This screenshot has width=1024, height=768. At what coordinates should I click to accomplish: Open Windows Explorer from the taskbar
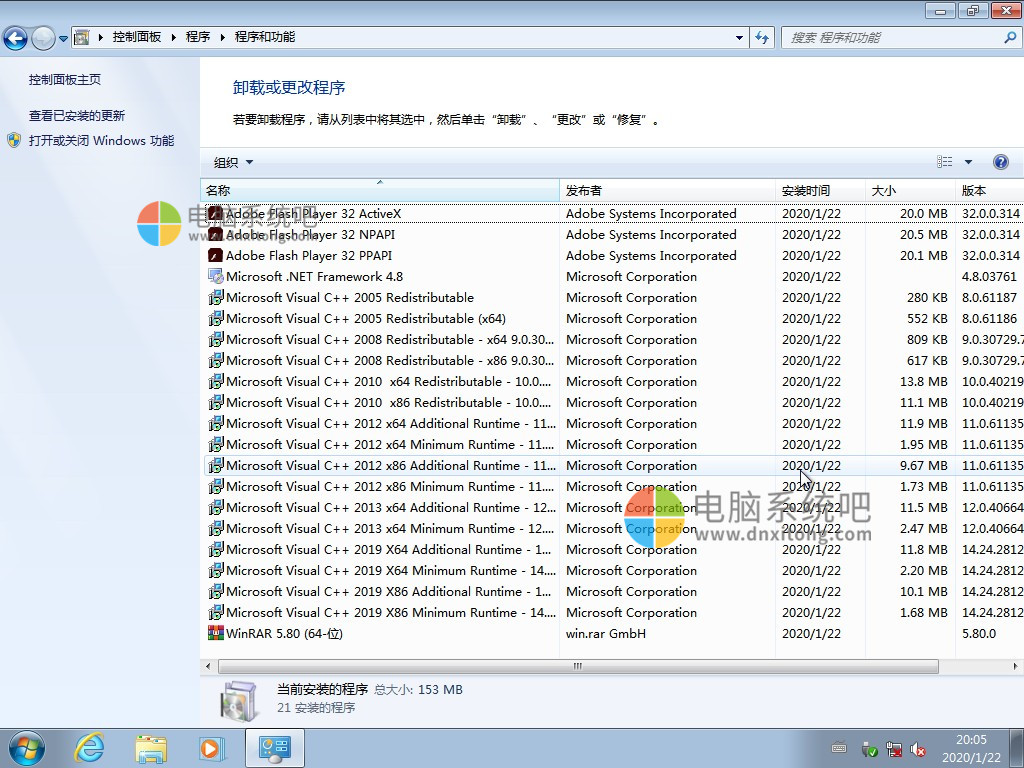pos(151,747)
